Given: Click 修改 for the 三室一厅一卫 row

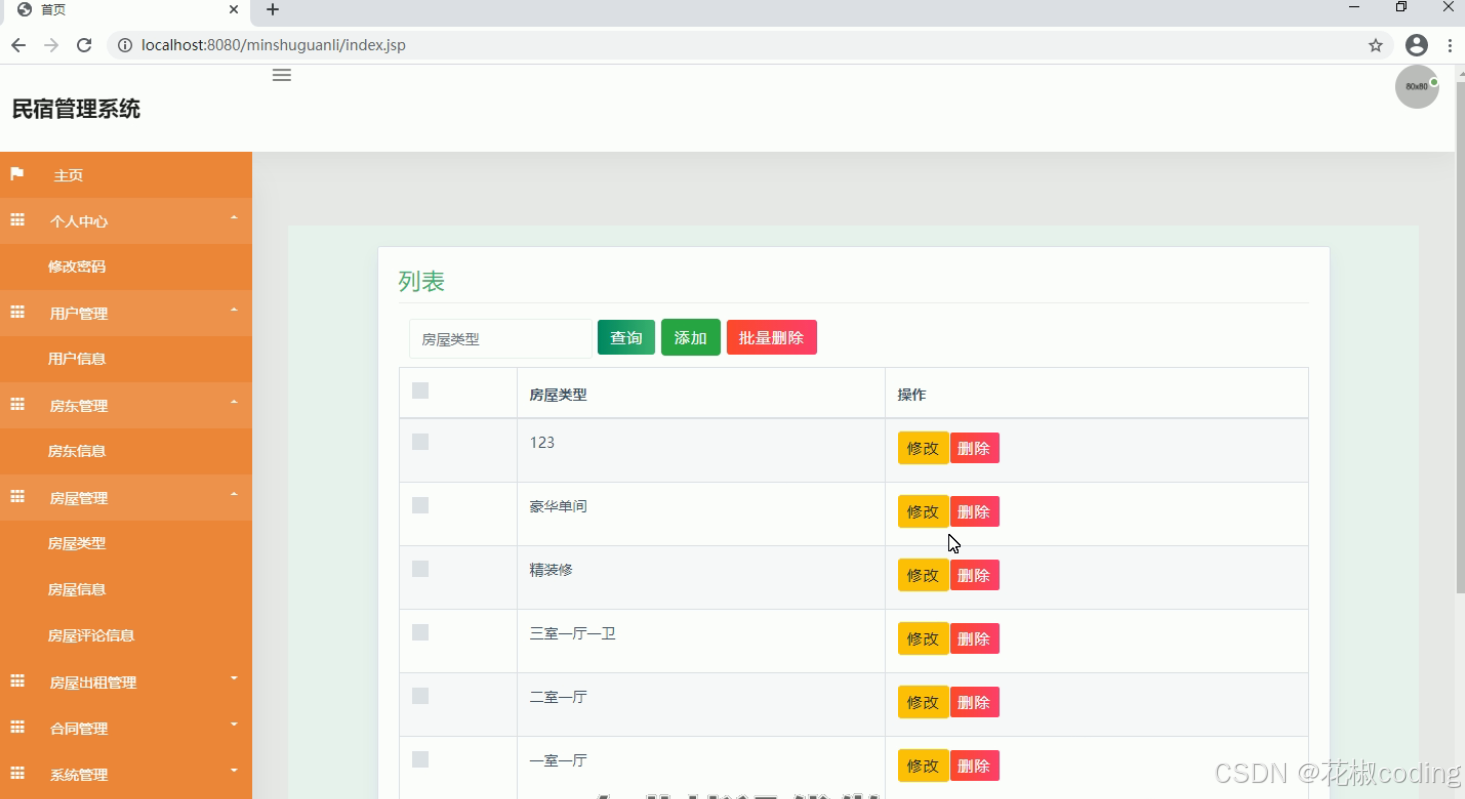Looking at the screenshot, I should 923,638.
